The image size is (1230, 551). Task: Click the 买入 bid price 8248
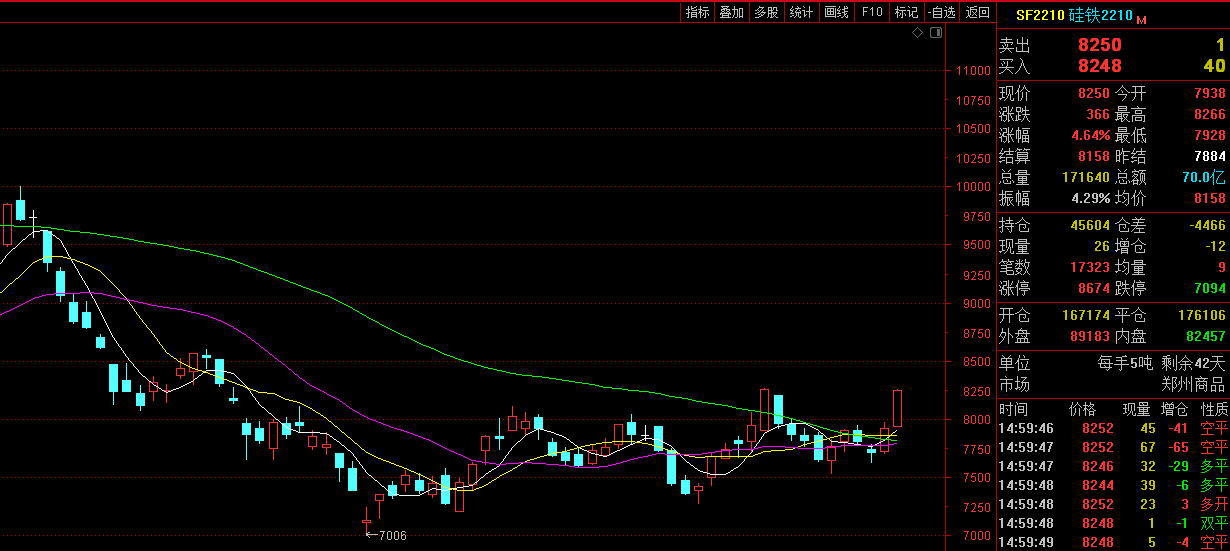click(x=1099, y=66)
